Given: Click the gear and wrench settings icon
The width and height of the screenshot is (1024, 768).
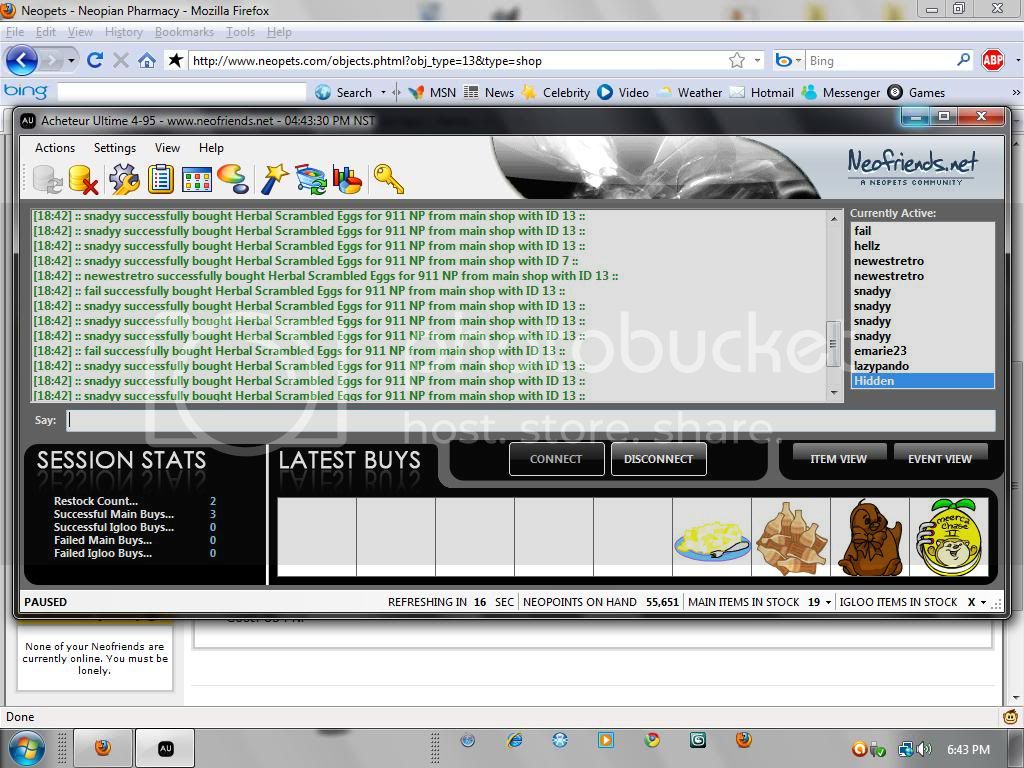Looking at the screenshot, I should [x=124, y=180].
